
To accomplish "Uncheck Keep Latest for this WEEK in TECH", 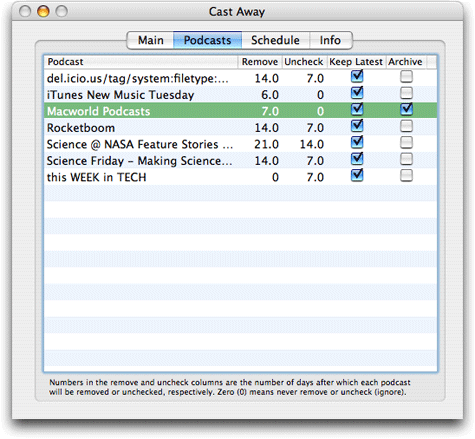I will 357,175.
